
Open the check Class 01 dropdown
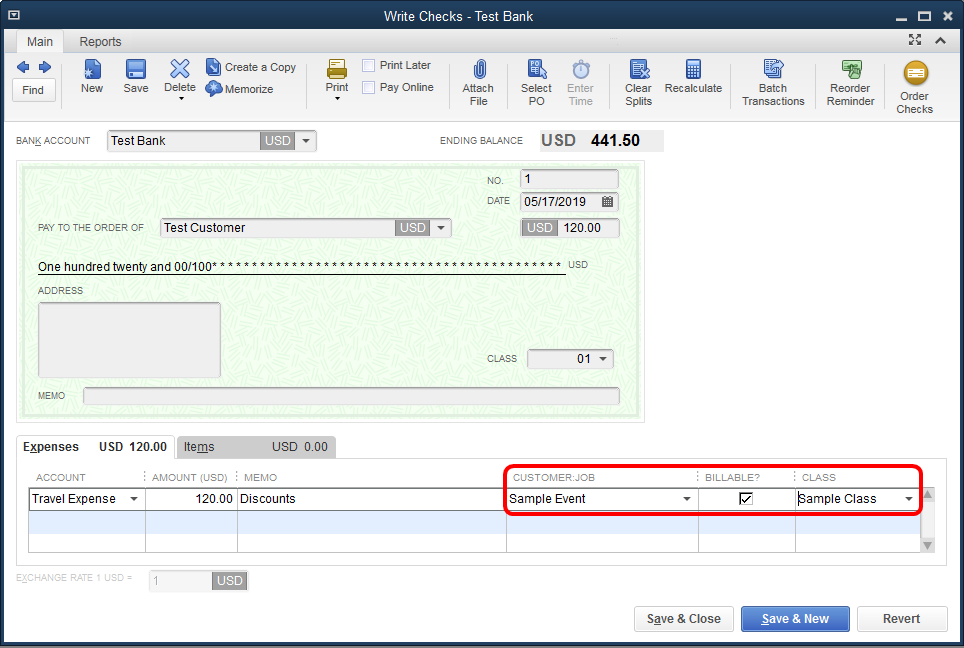click(x=603, y=358)
